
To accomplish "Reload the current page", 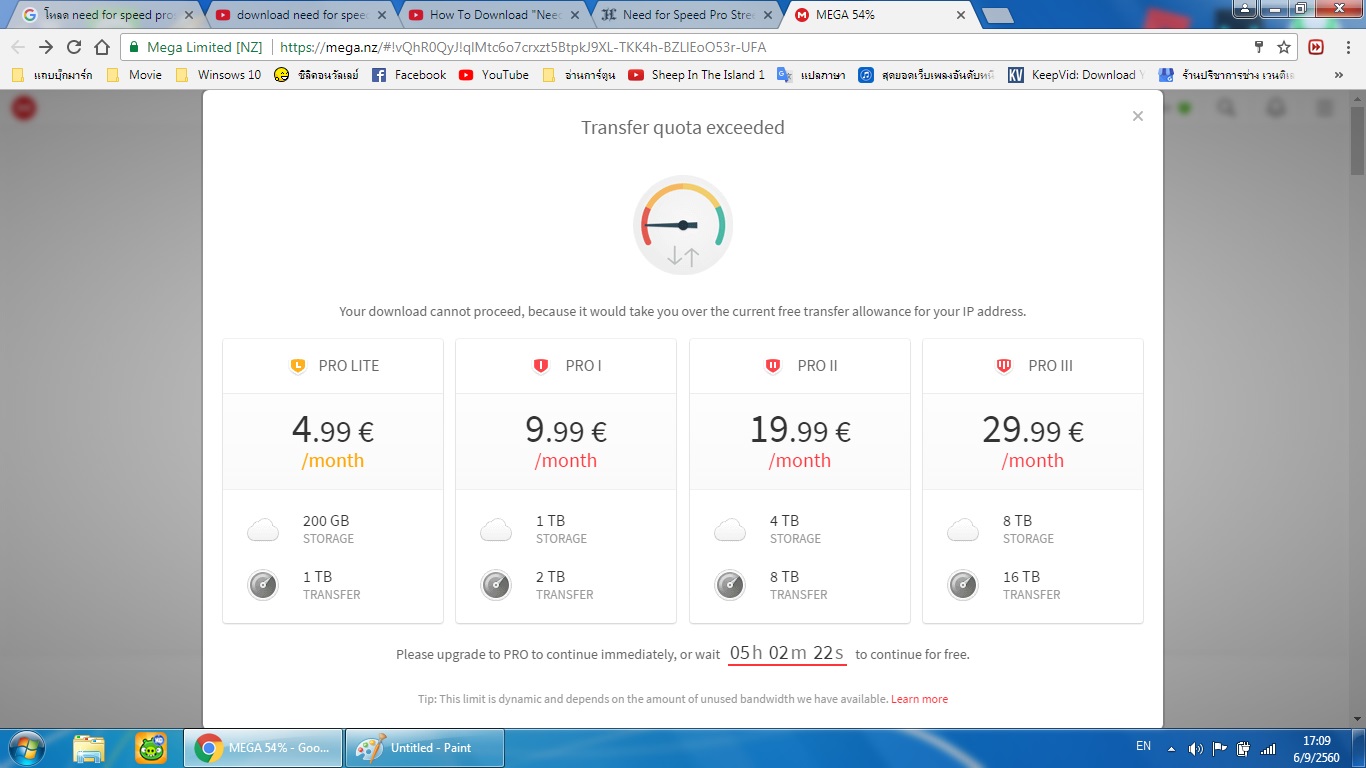I will 74,47.
